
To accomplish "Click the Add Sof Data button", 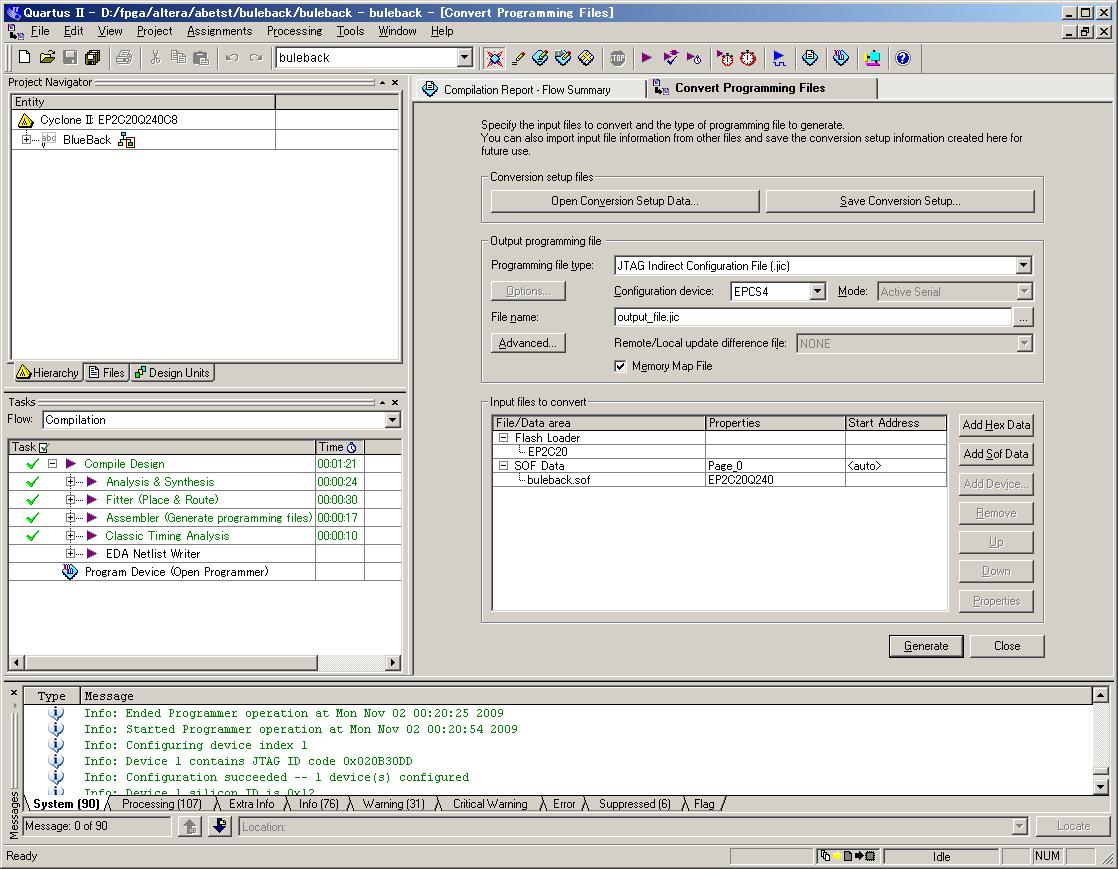I will [x=996, y=454].
